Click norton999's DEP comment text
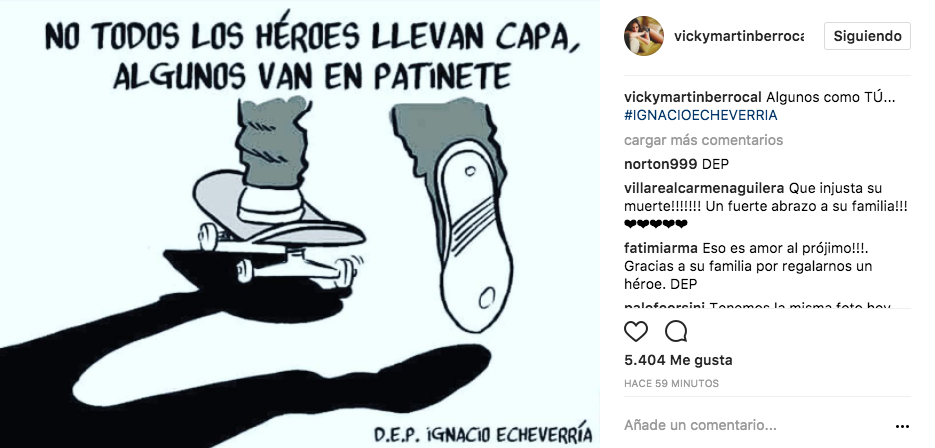 click(x=716, y=164)
